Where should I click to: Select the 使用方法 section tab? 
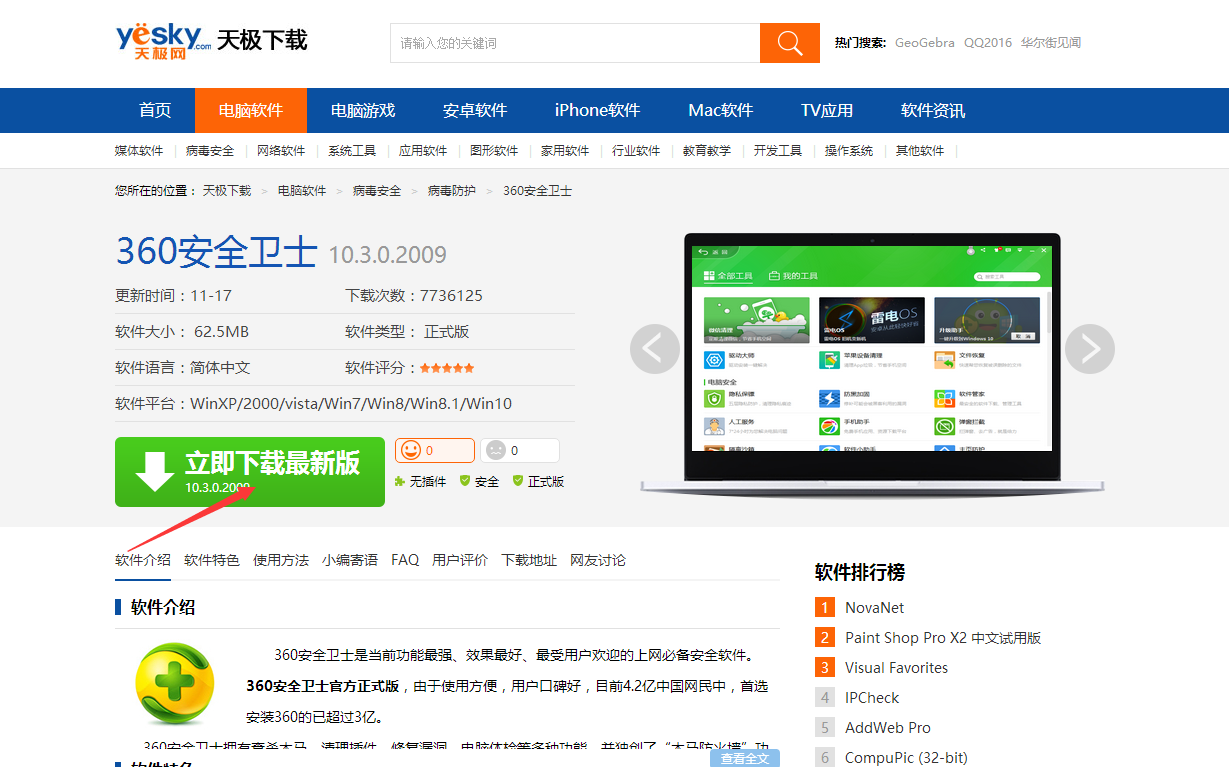[x=281, y=560]
